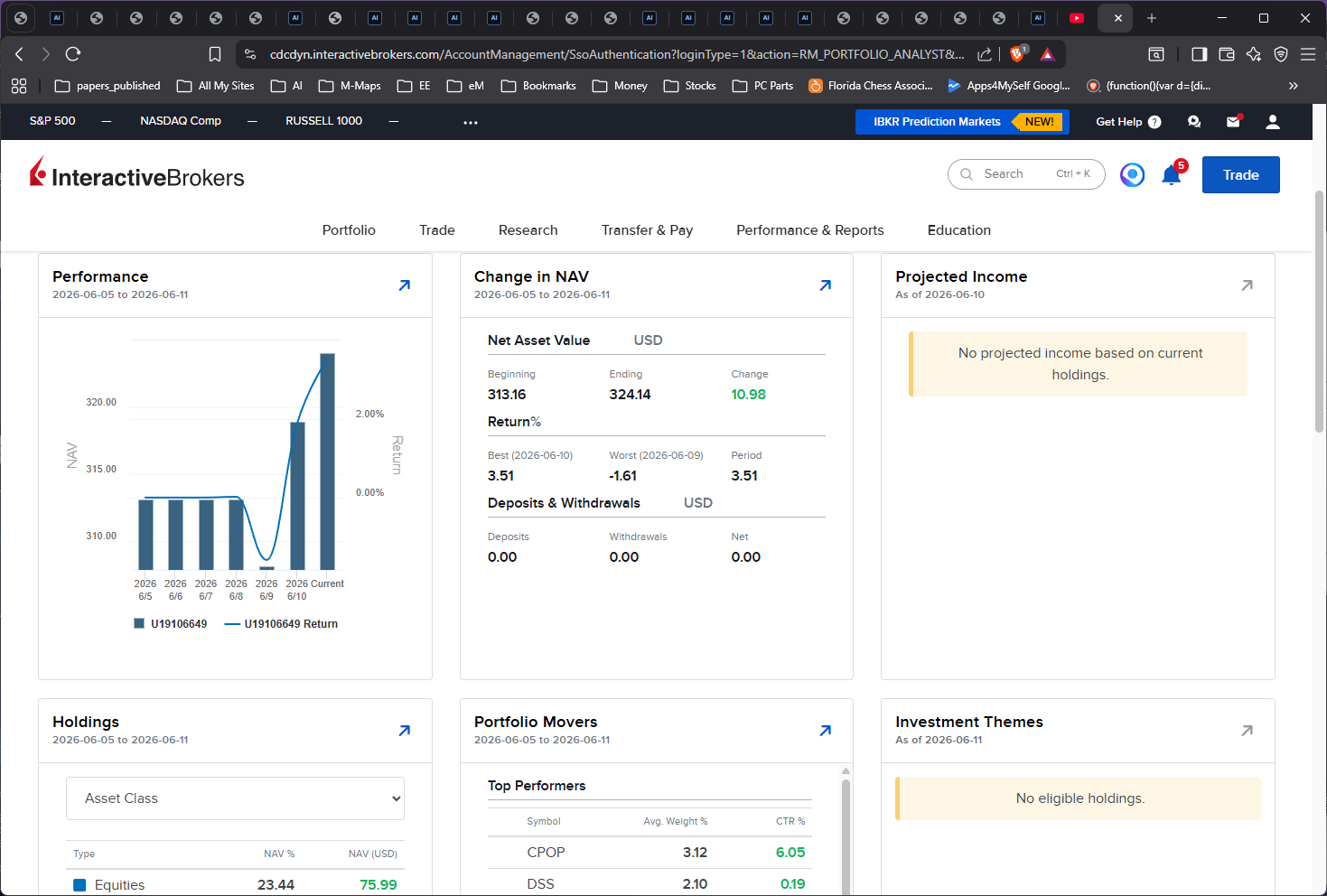Show hidden bookmarks via chevron
Image resolution: width=1327 pixels, height=896 pixels.
1293,86
